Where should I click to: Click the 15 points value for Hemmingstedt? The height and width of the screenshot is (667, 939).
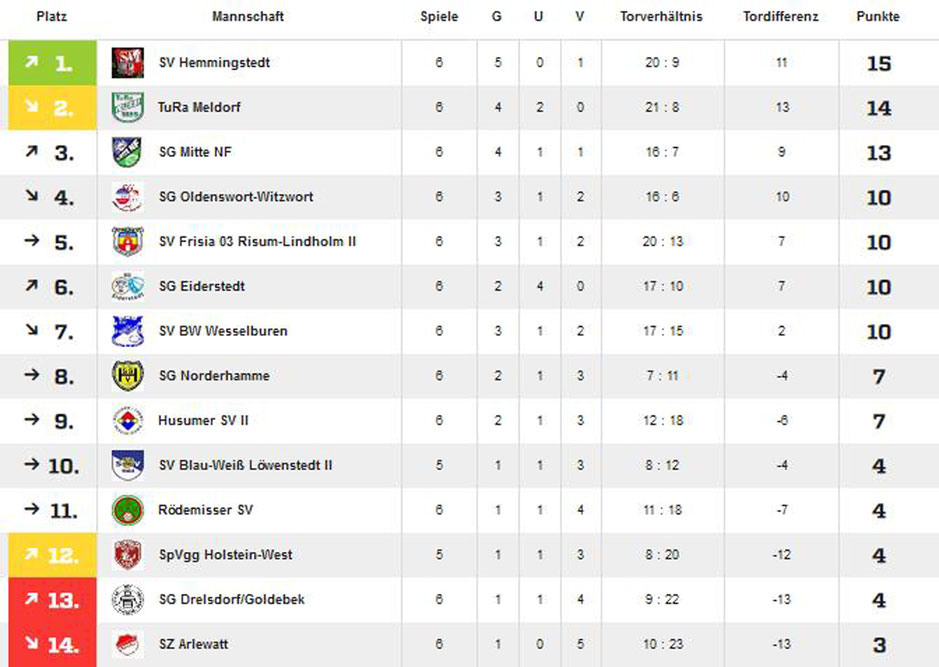879,63
